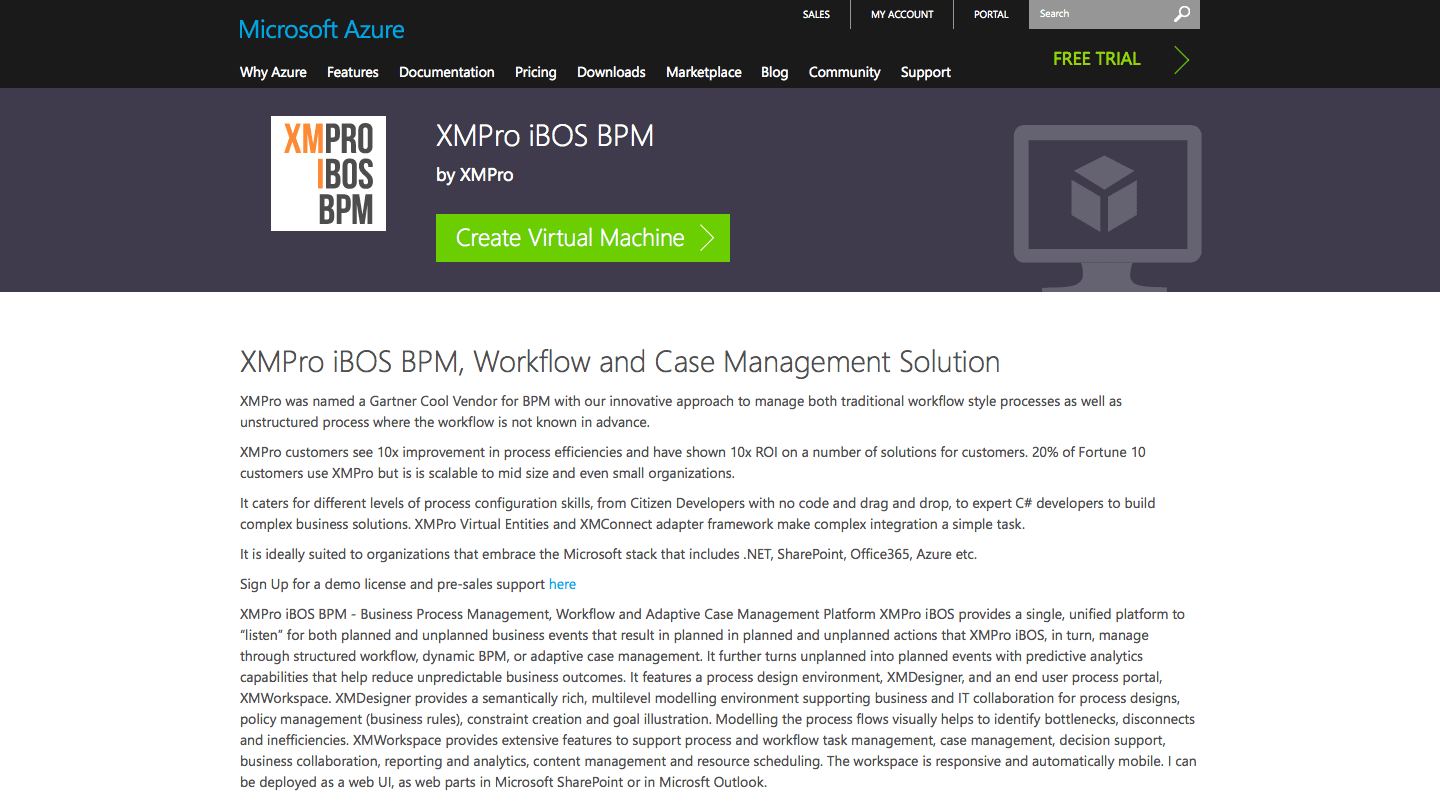Image resolution: width=1440 pixels, height=810 pixels.
Task: Open the Features menu
Action: pos(353,72)
